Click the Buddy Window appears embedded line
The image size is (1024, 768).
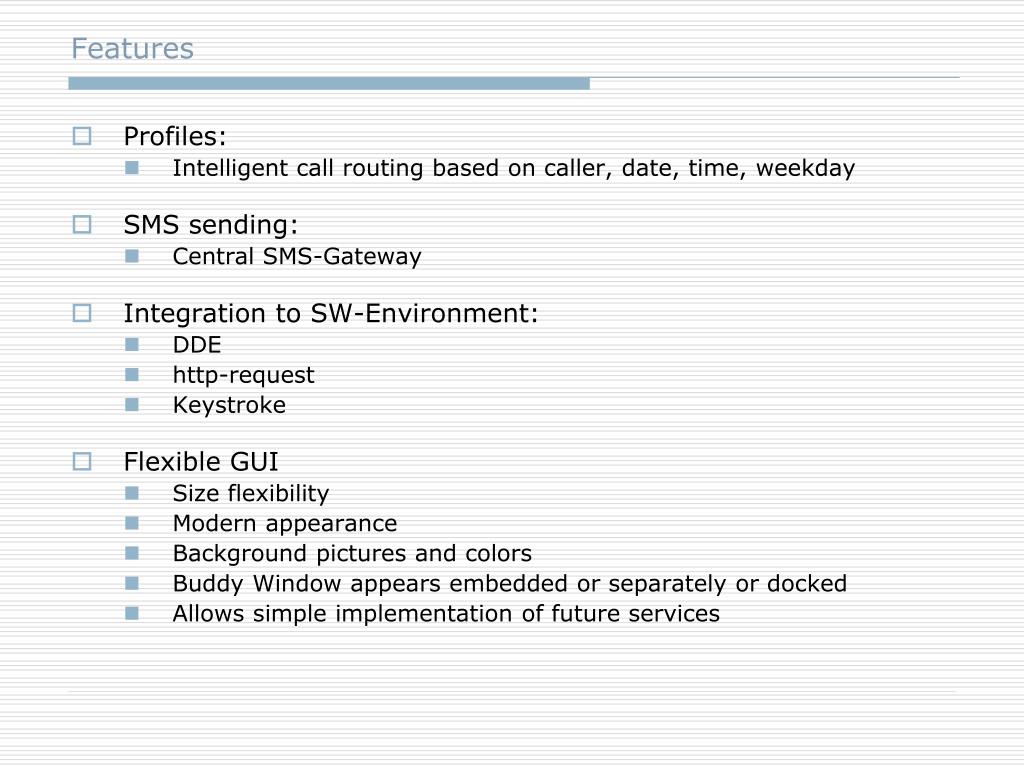(510, 584)
